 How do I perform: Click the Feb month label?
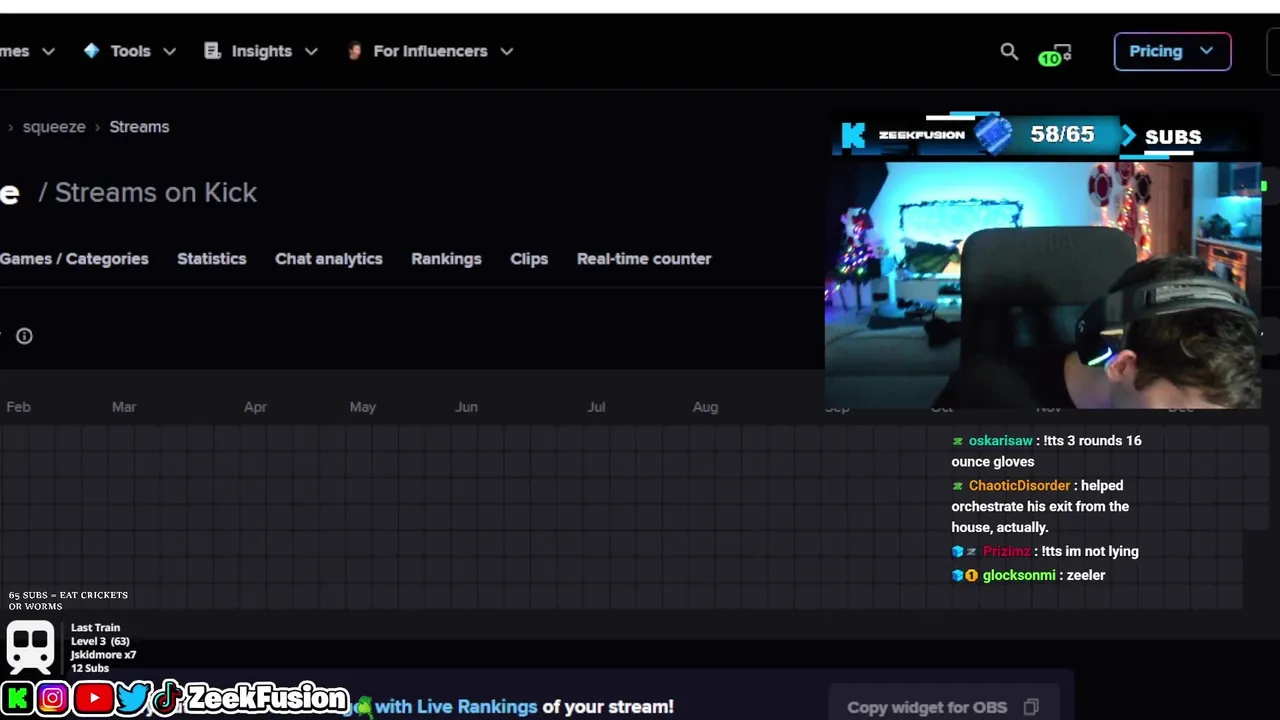tap(18, 407)
